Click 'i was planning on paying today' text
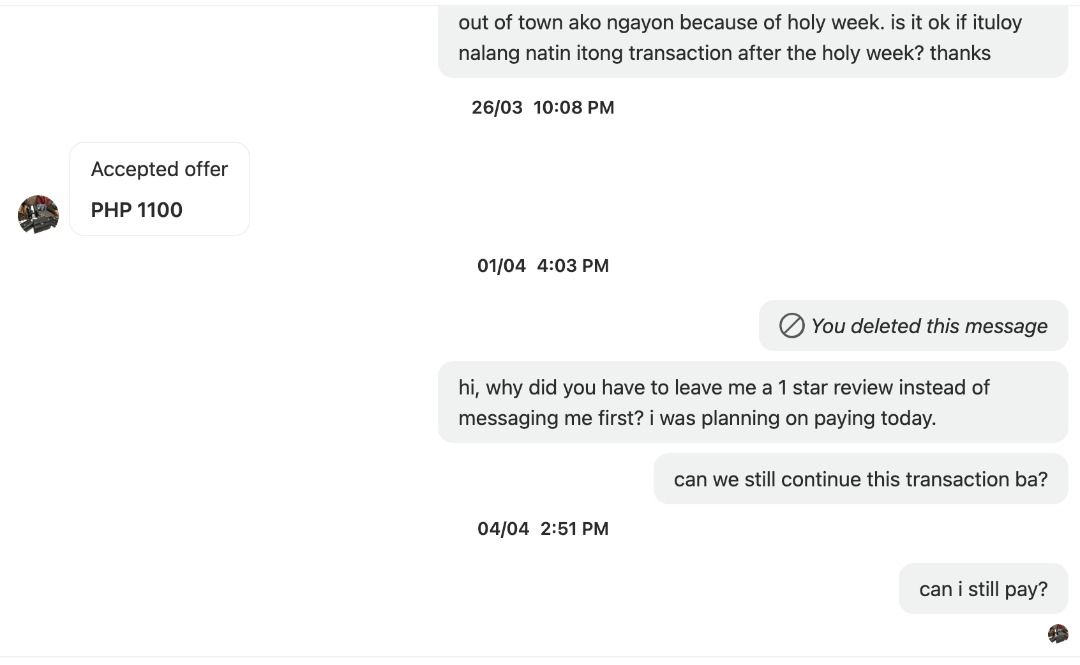 (x=792, y=418)
